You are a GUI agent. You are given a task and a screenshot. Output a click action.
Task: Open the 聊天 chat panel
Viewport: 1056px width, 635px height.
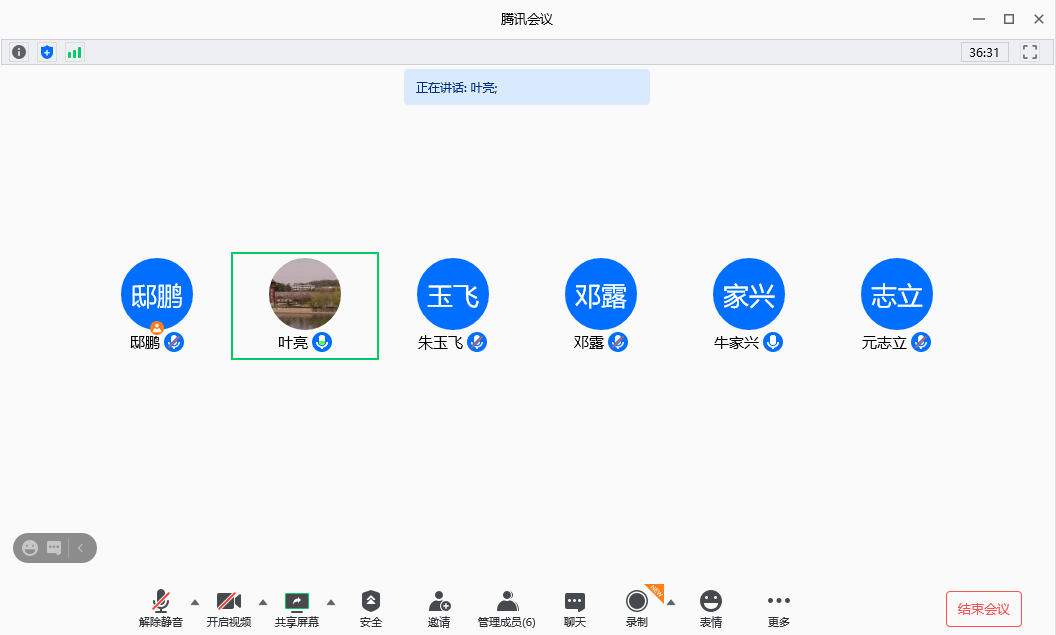574,608
